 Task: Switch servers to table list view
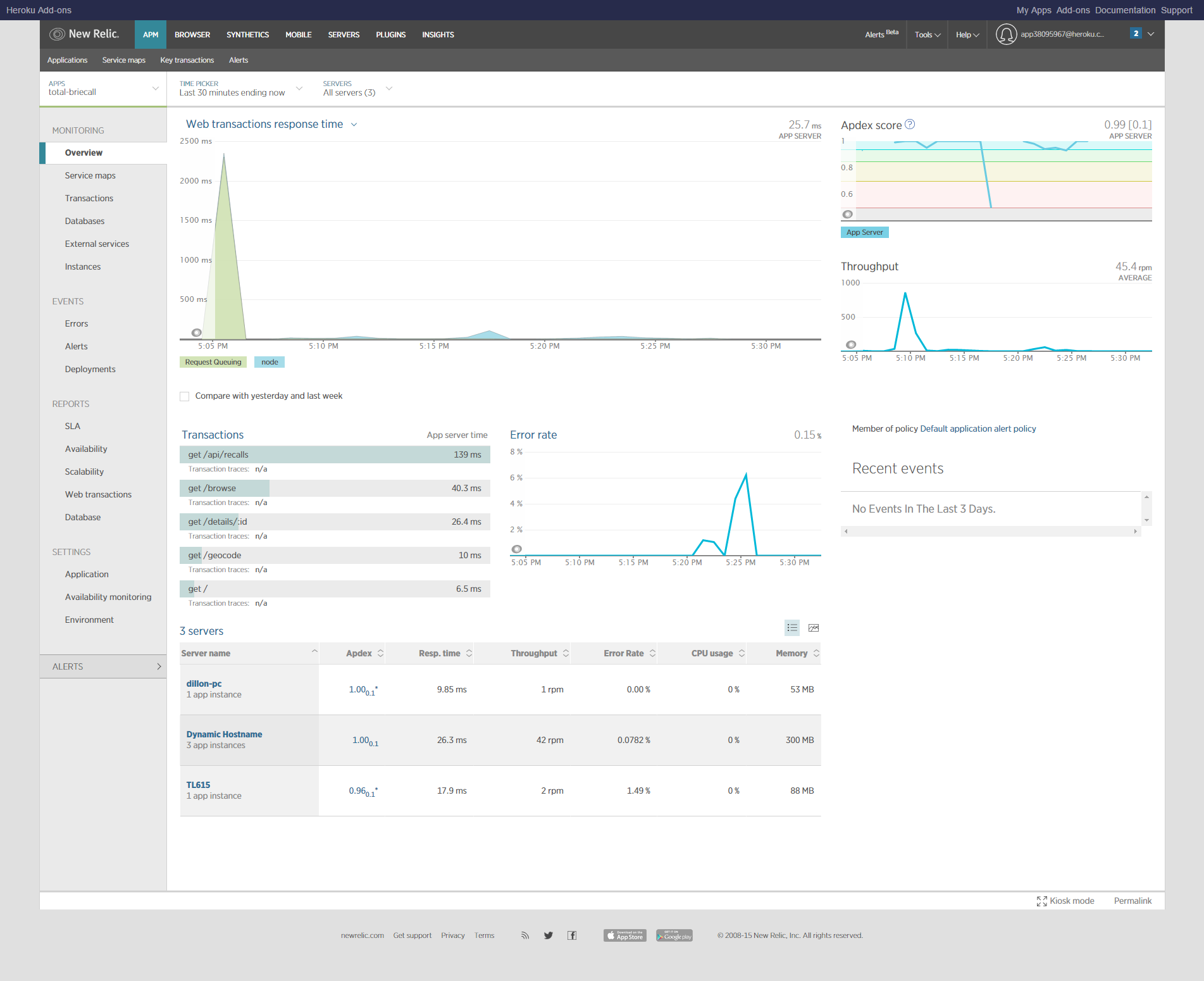pyautogui.click(x=792, y=628)
